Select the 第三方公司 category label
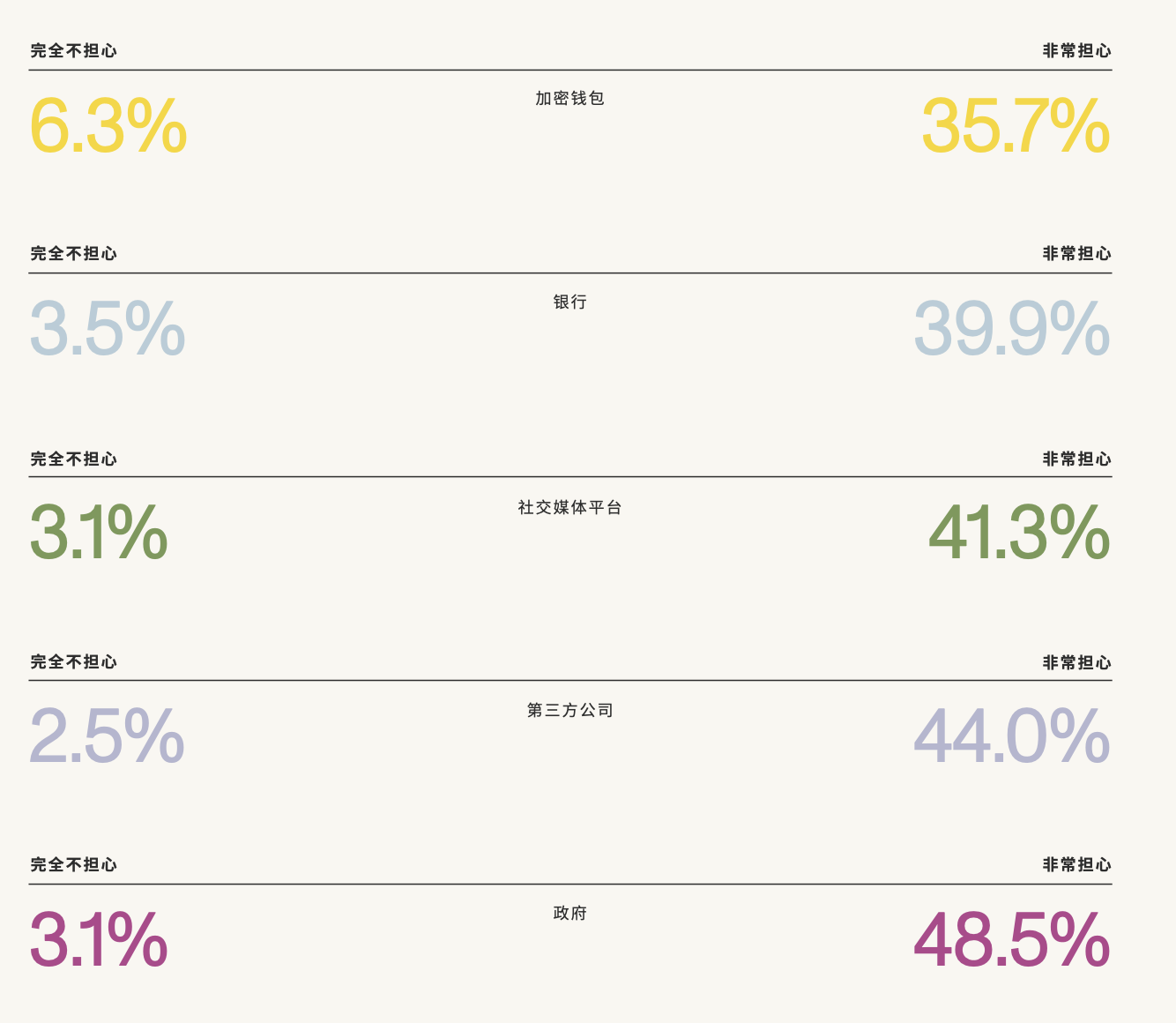Screen dimensions: 1176x1023 click(569, 710)
